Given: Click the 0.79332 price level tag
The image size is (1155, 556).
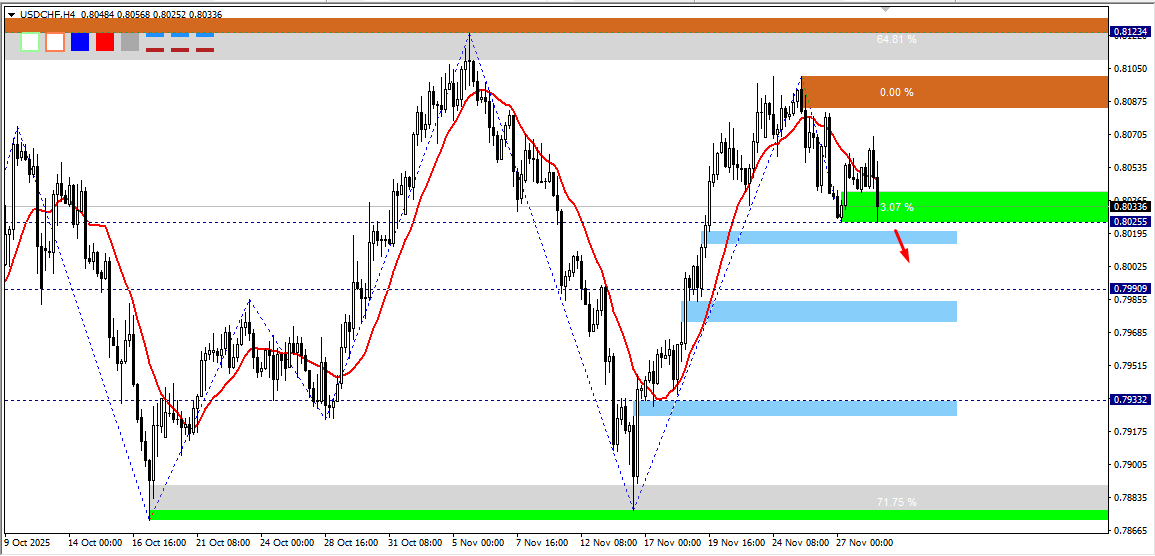Looking at the screenshot, I should [x=1130, y=399].
